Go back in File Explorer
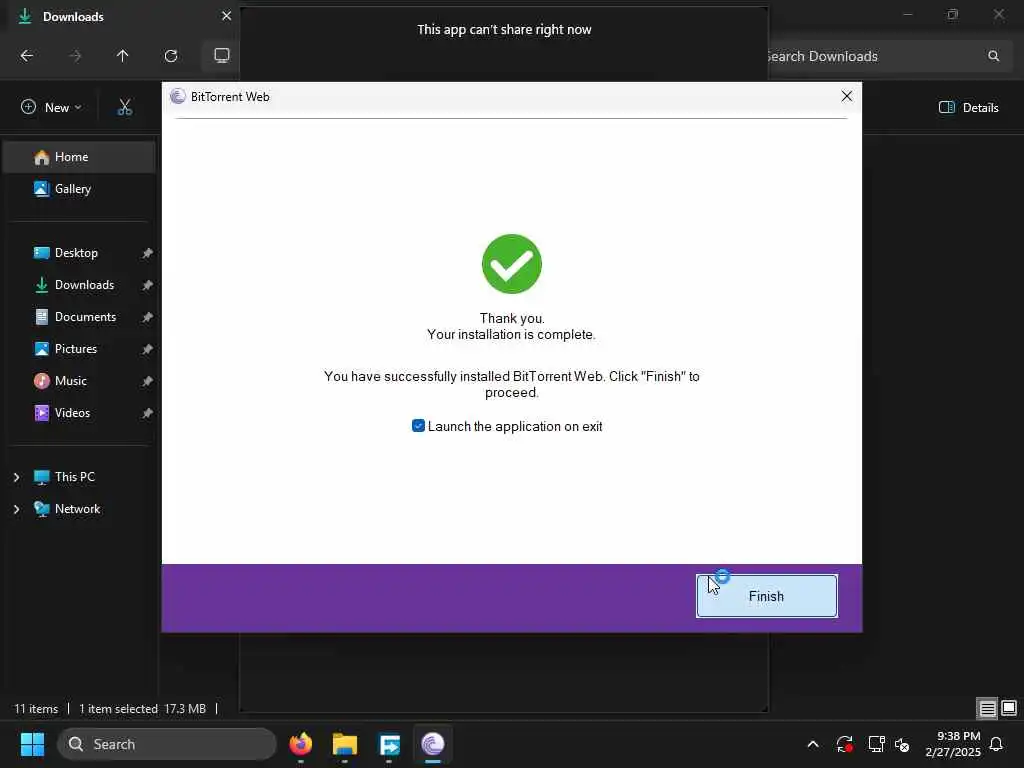Screen dimensions: 1024x768 coord(27,56)
